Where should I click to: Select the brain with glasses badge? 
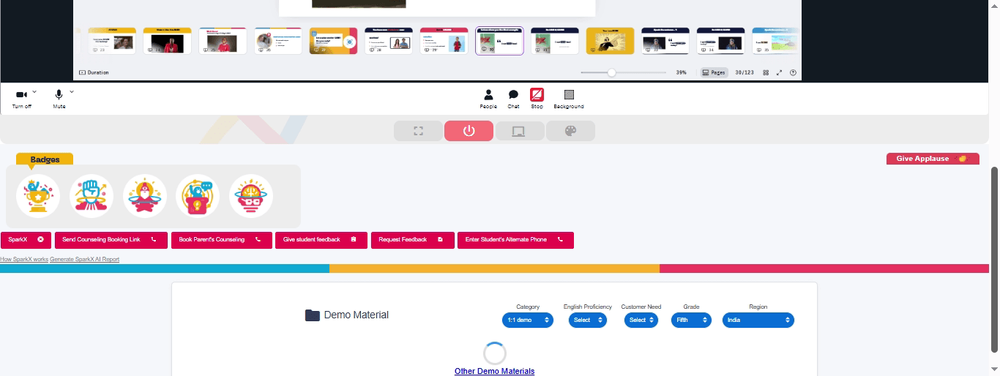pyautogui.click(x=251, y=196)
